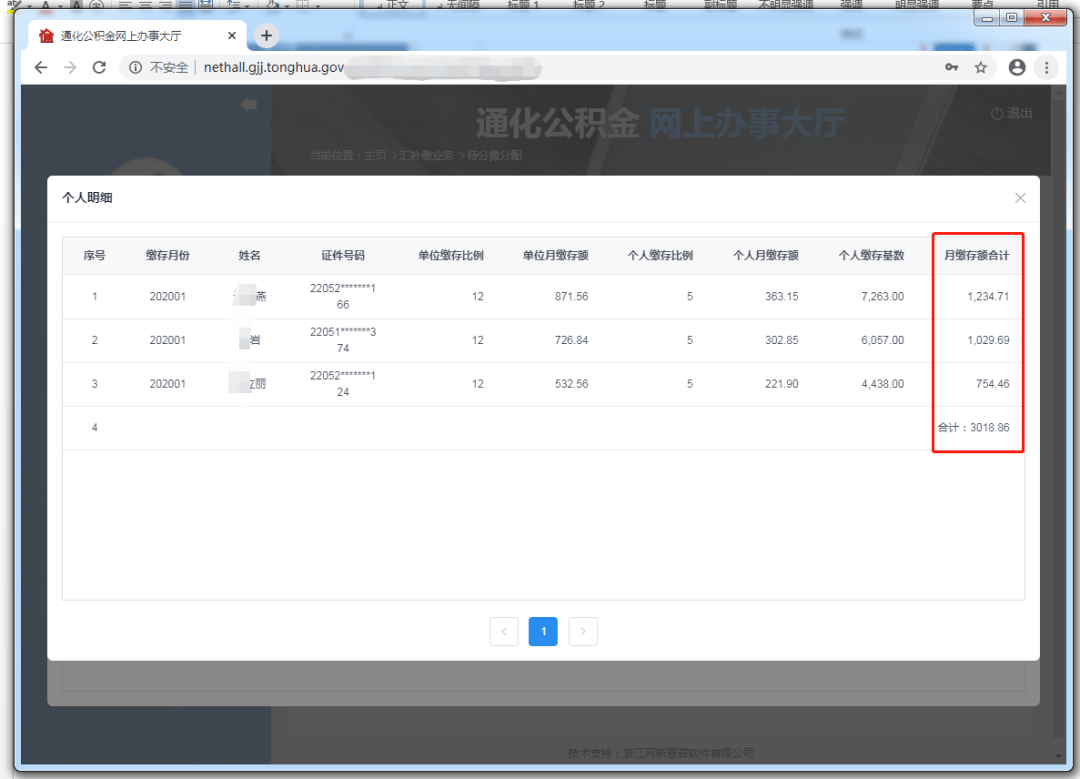Open site info 不安全 indicator
This screenshot has height=779, width=1080.
158,67
